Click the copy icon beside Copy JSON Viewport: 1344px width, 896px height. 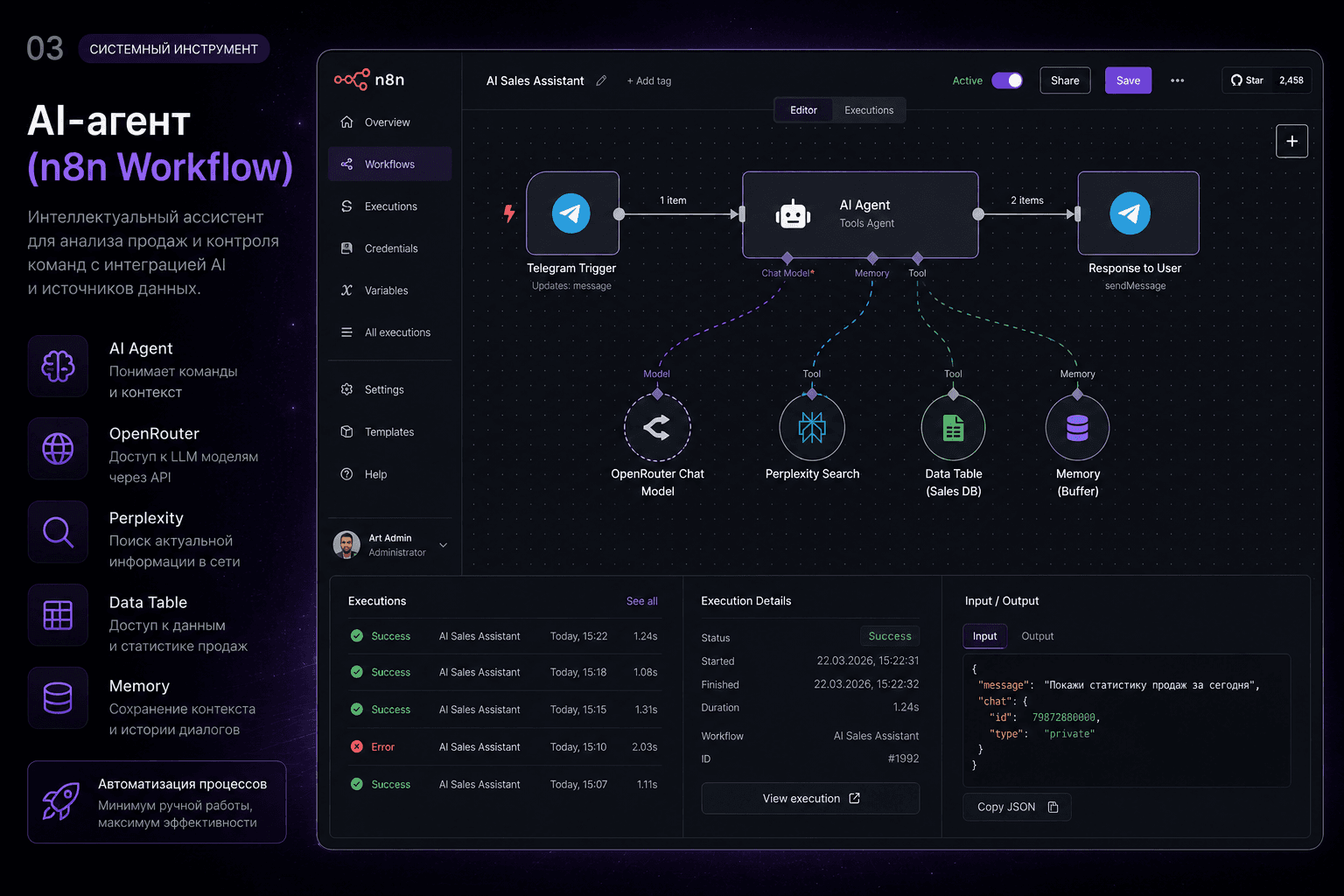[x=1053, y=807]
